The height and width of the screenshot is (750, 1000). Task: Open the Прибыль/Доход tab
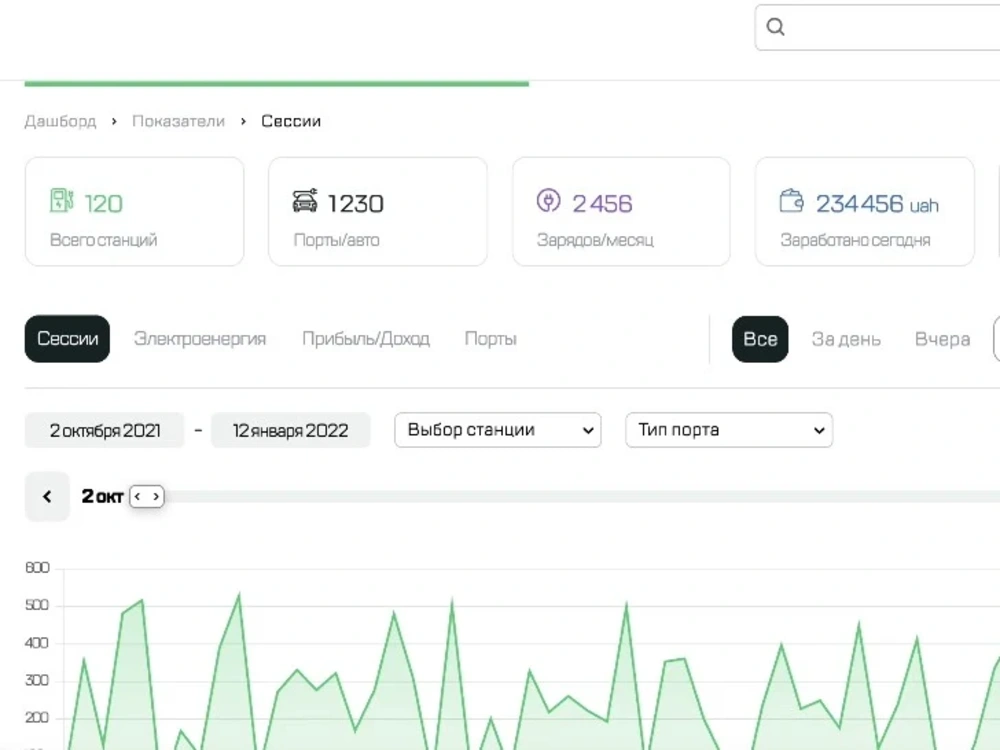(x=366, y=339)
